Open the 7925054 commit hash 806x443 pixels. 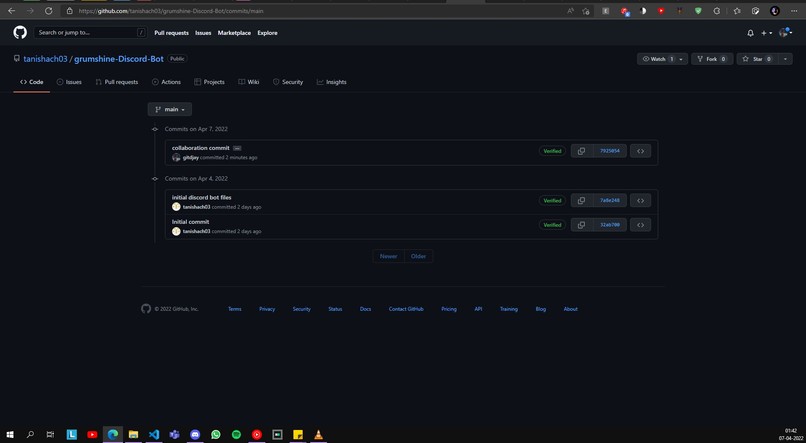point(610,151)
